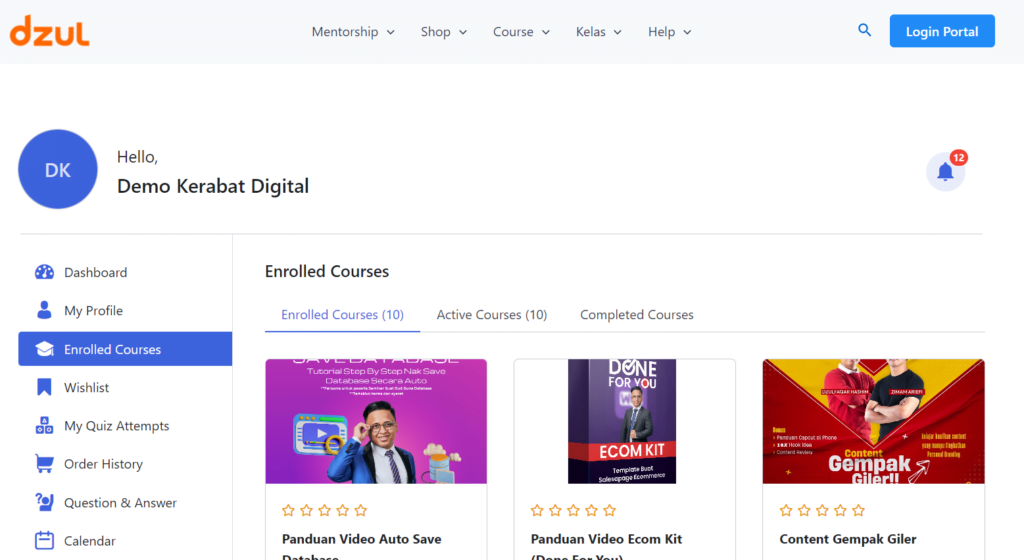
Task: Switch to the Active Courses tab
Action: (x=491, y=315)
